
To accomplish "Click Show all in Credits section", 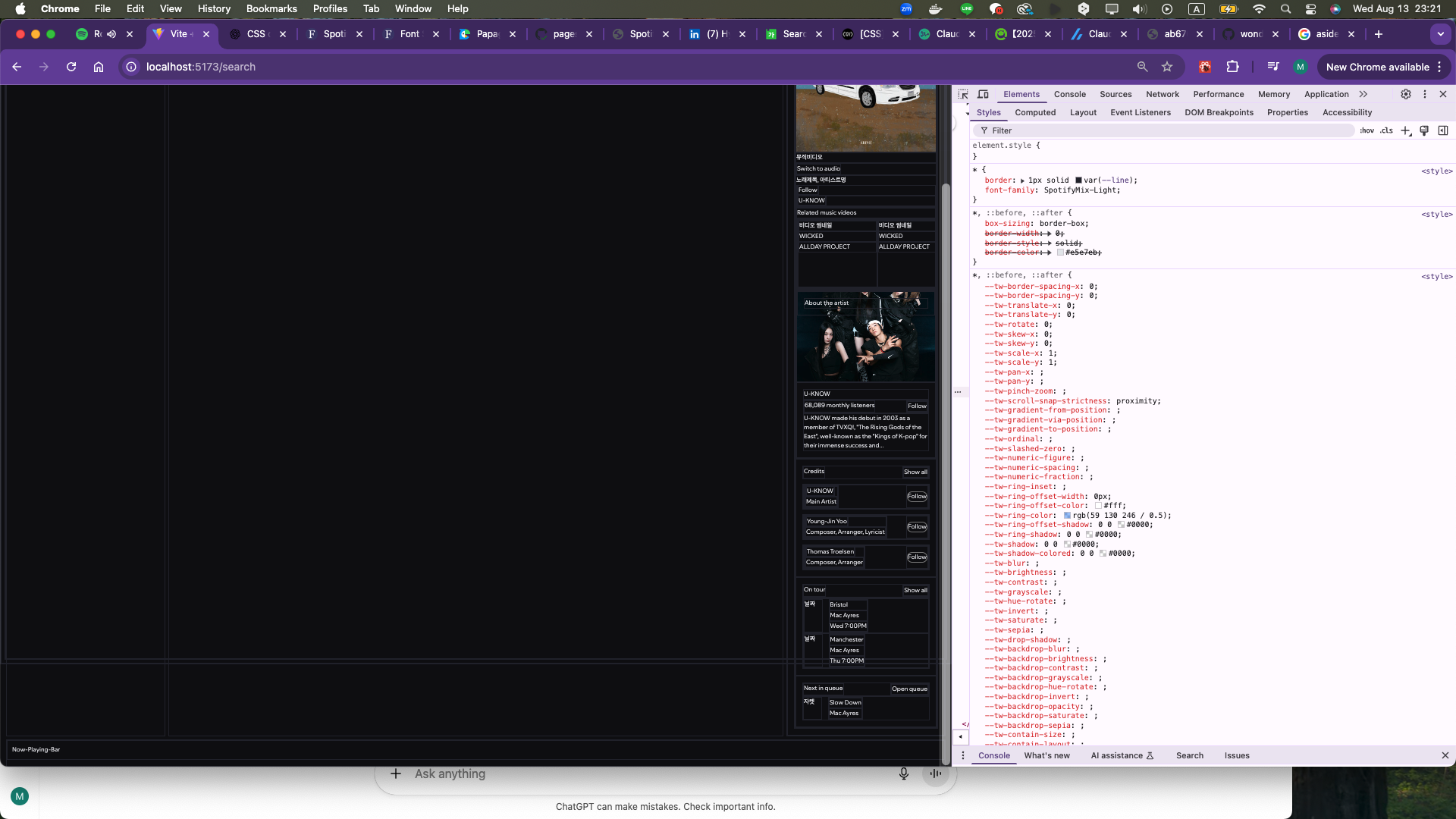I will [x=915, y=472].
